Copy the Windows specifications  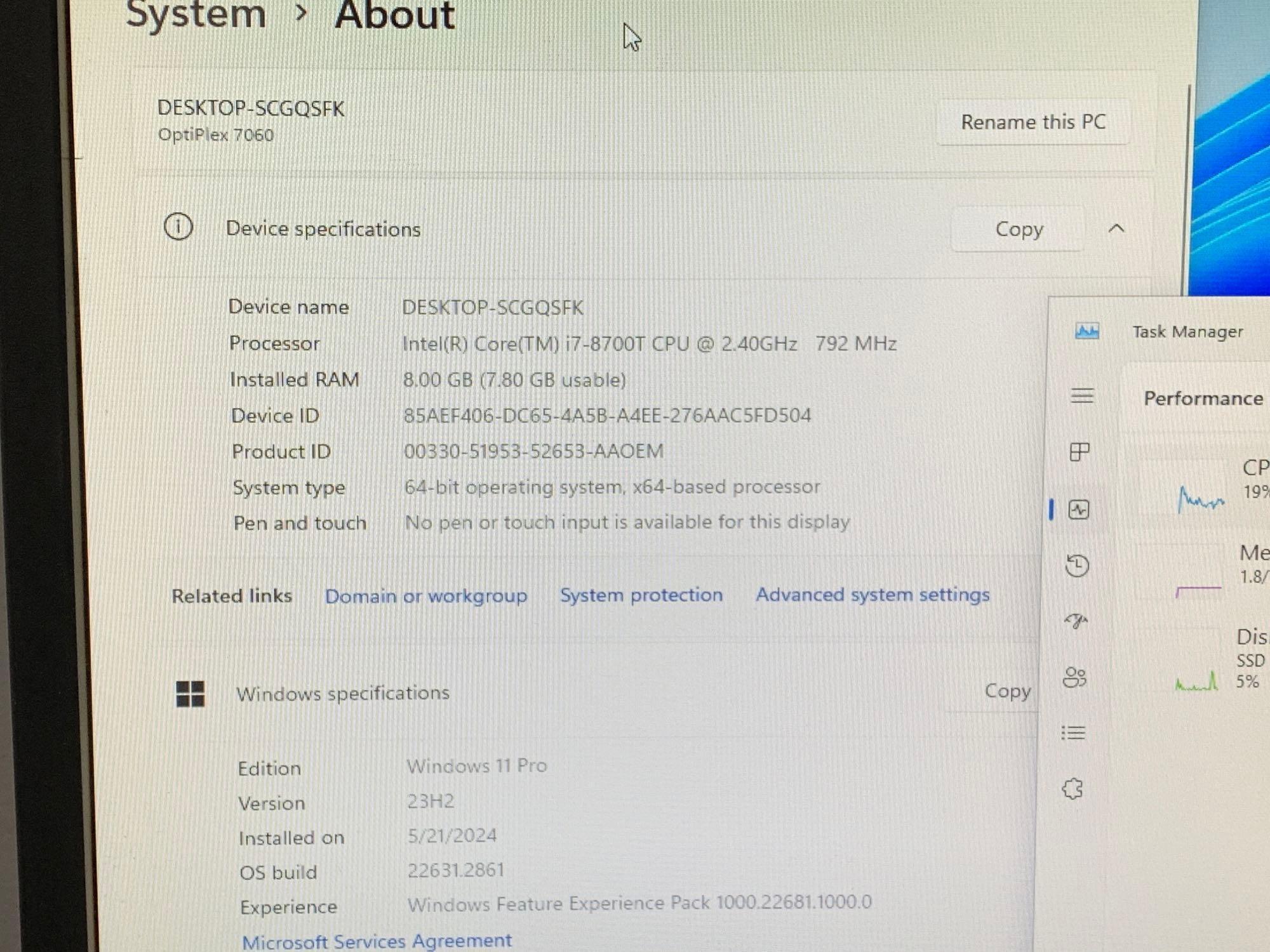(1007, 691)
